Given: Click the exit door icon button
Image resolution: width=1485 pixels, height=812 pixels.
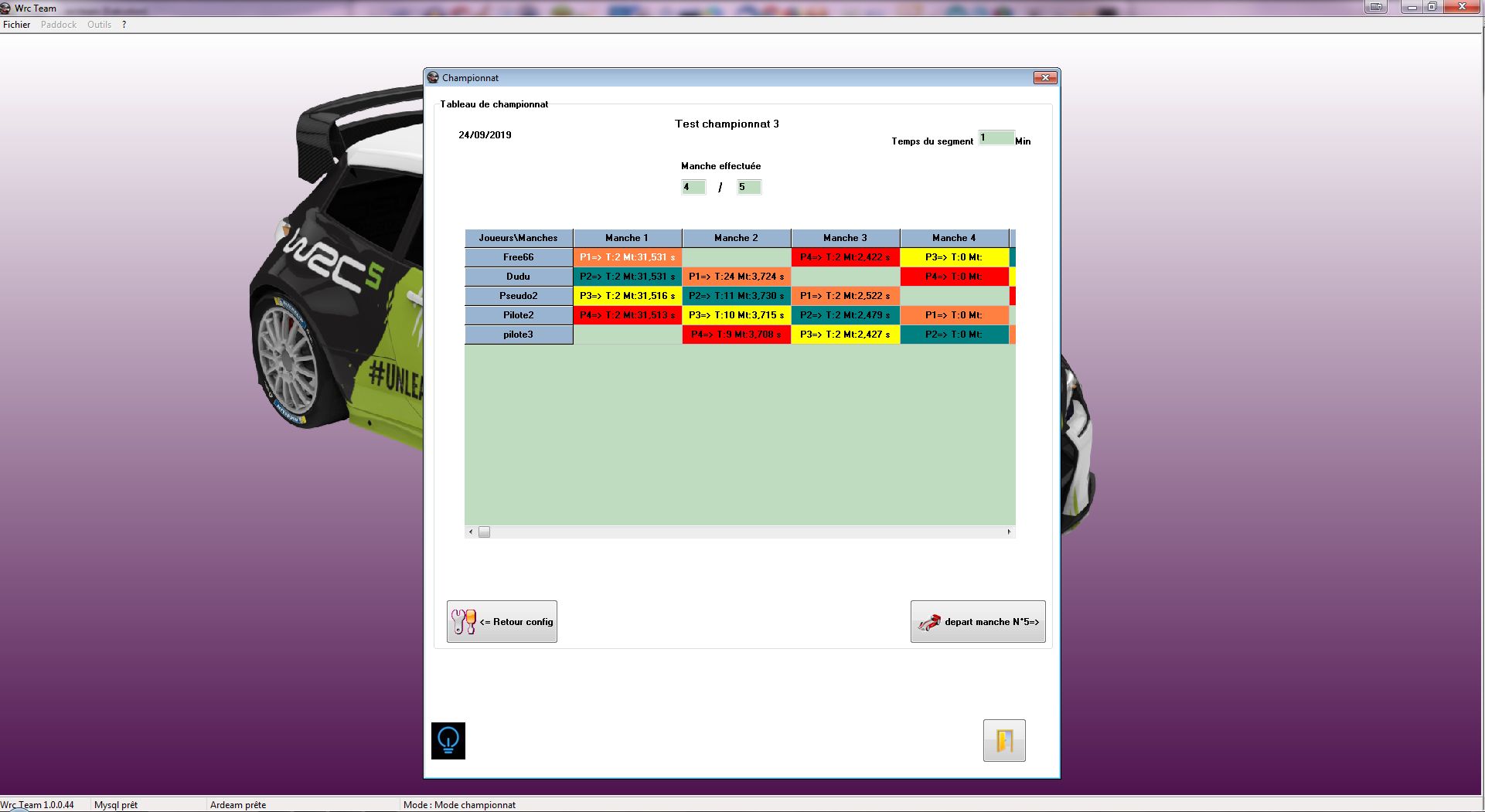Looking at the screenshot, I should click(1004, 741).
